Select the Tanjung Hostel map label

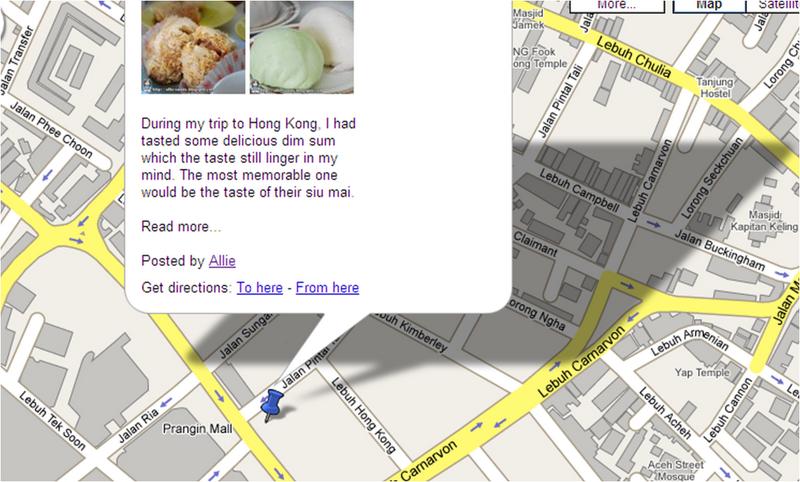point(715,88)
